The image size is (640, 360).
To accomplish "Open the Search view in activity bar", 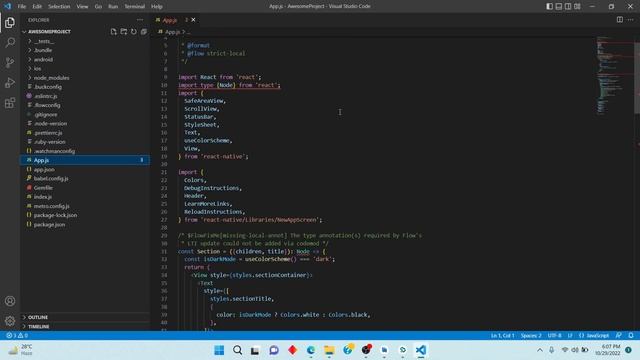I will (x=10, y=42).
